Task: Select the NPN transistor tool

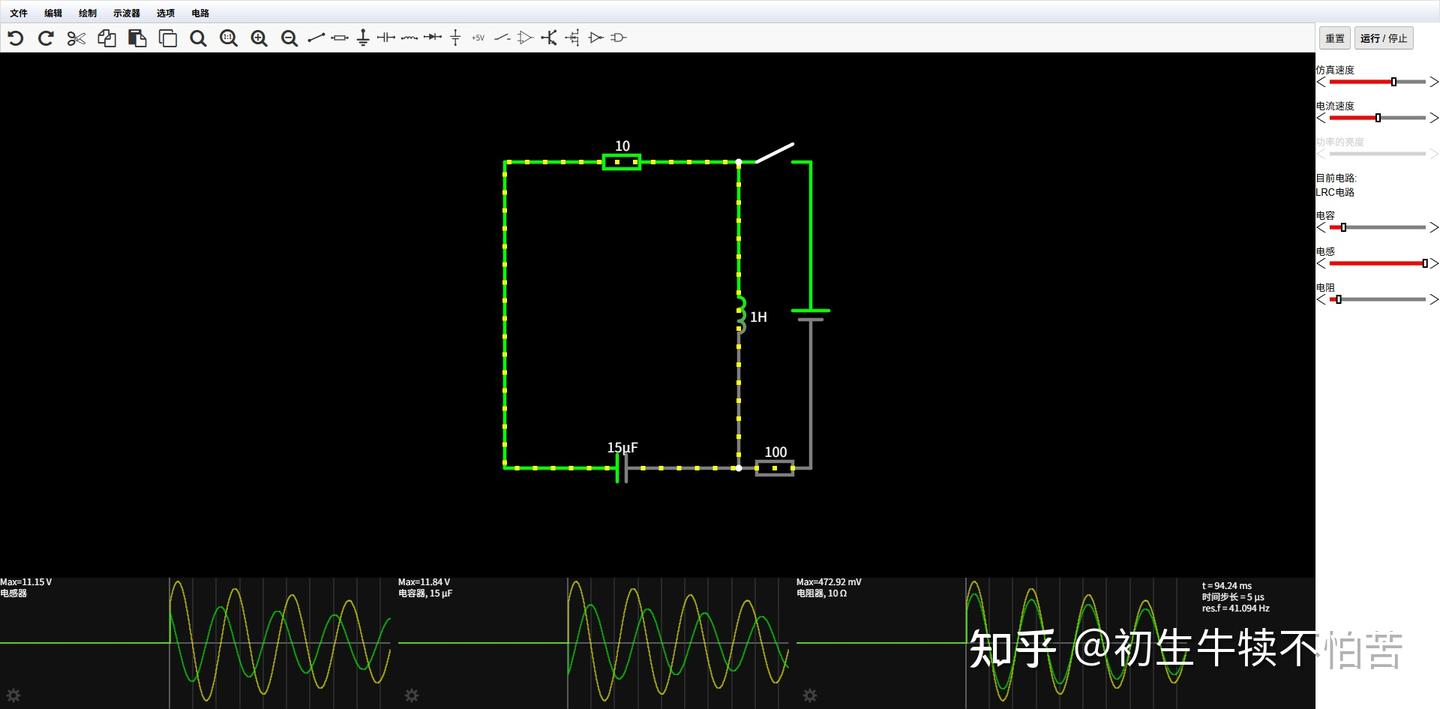Action: (x=549, y=38)
